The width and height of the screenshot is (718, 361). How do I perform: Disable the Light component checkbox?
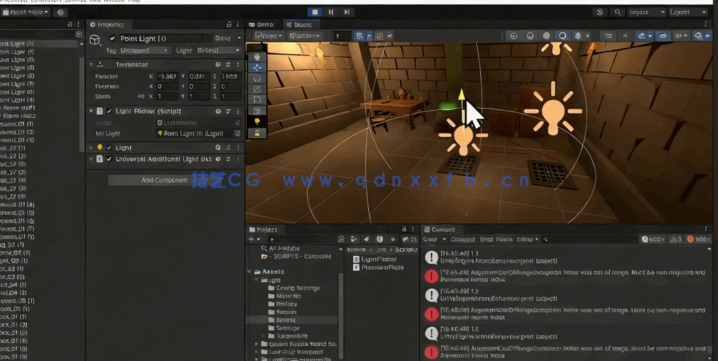pos(109,148)
